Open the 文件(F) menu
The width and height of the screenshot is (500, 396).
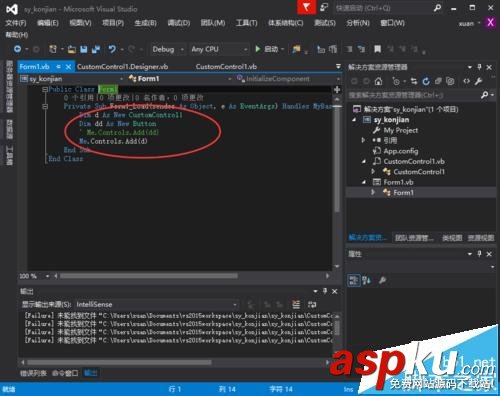pos(16,23)
